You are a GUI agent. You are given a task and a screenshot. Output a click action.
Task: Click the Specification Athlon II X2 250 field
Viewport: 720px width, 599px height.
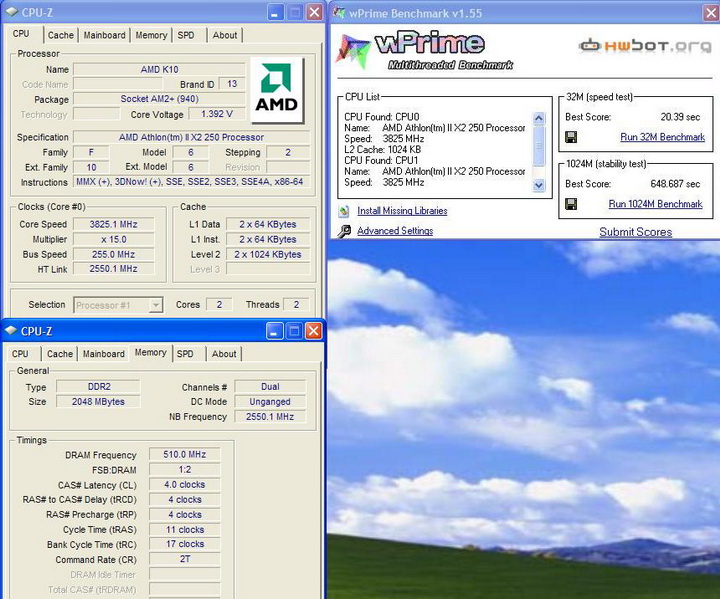tap(191, 137)
